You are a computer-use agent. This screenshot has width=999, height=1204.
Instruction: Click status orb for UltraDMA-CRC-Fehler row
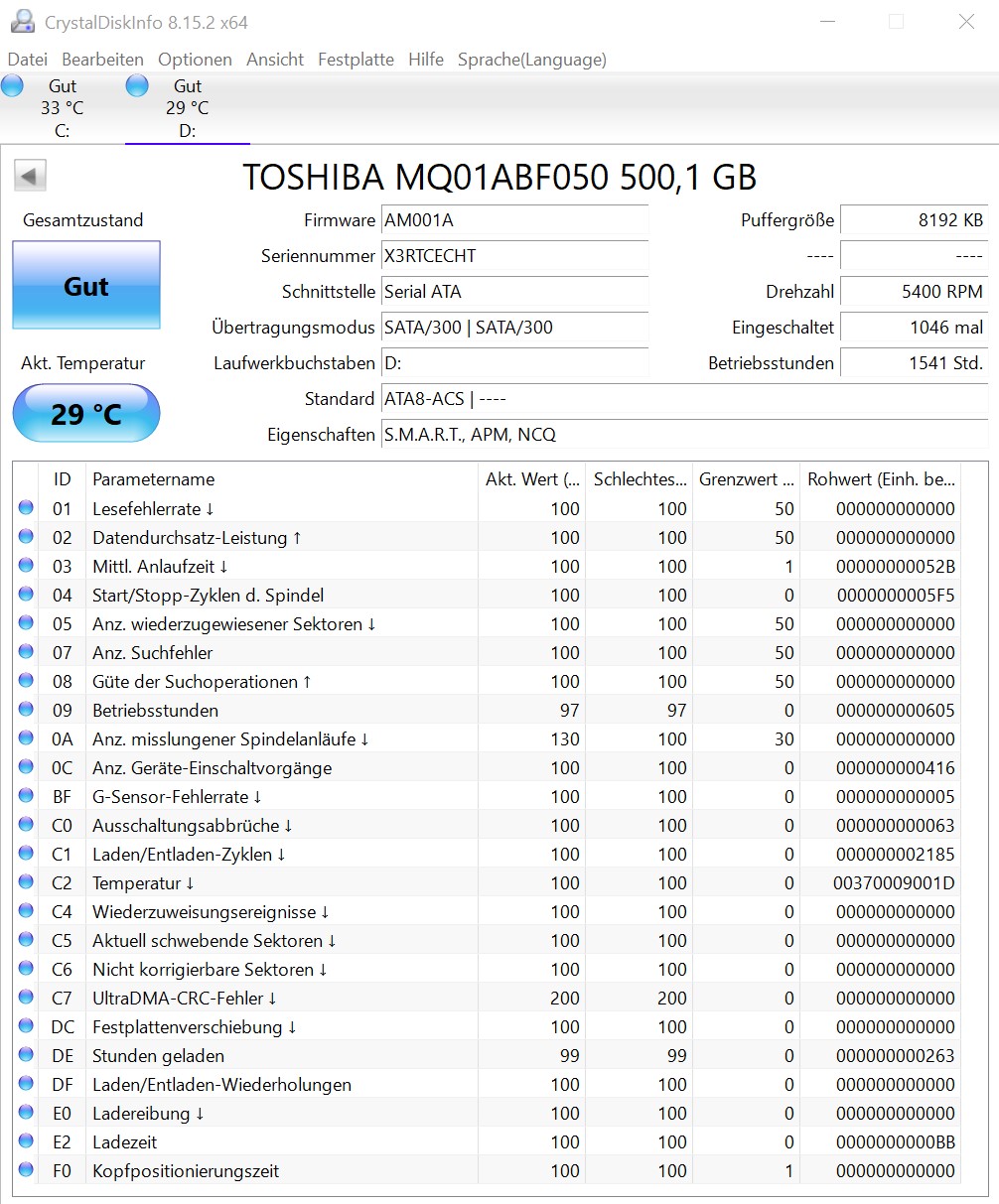pos(26,999)
